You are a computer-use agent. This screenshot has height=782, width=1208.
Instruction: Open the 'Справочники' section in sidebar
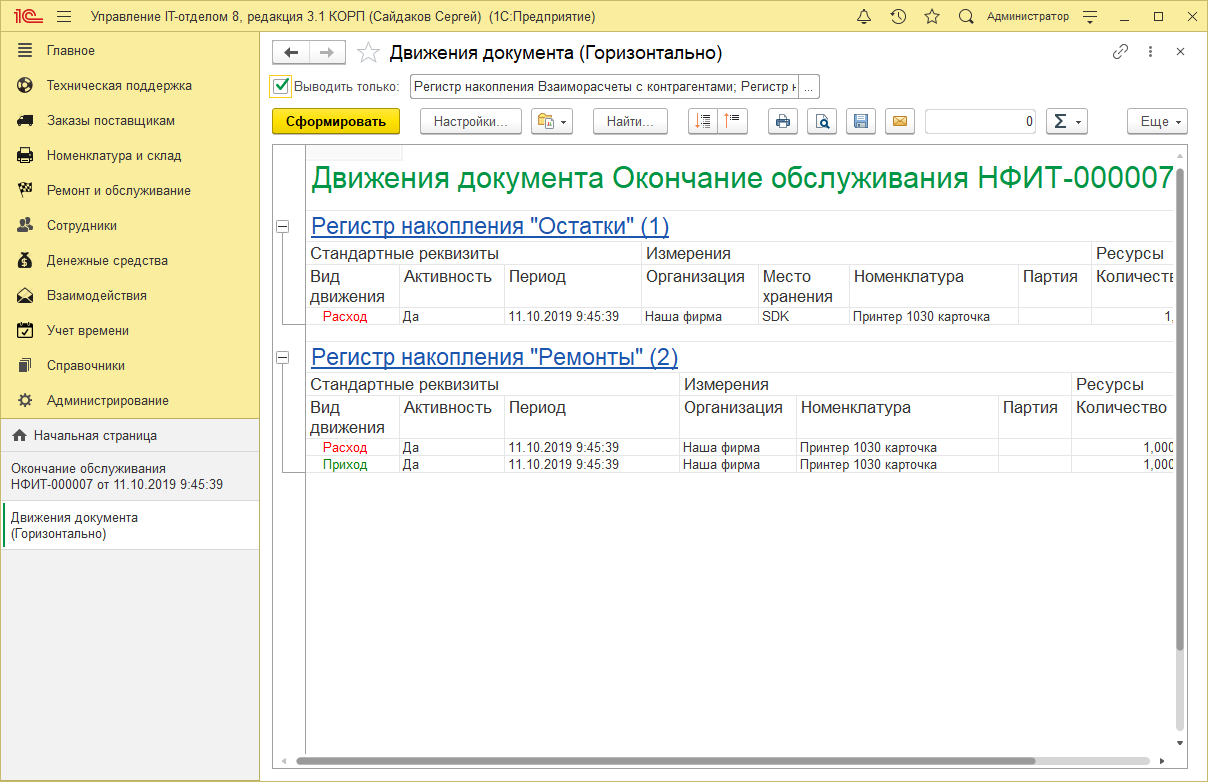(88, 365)
